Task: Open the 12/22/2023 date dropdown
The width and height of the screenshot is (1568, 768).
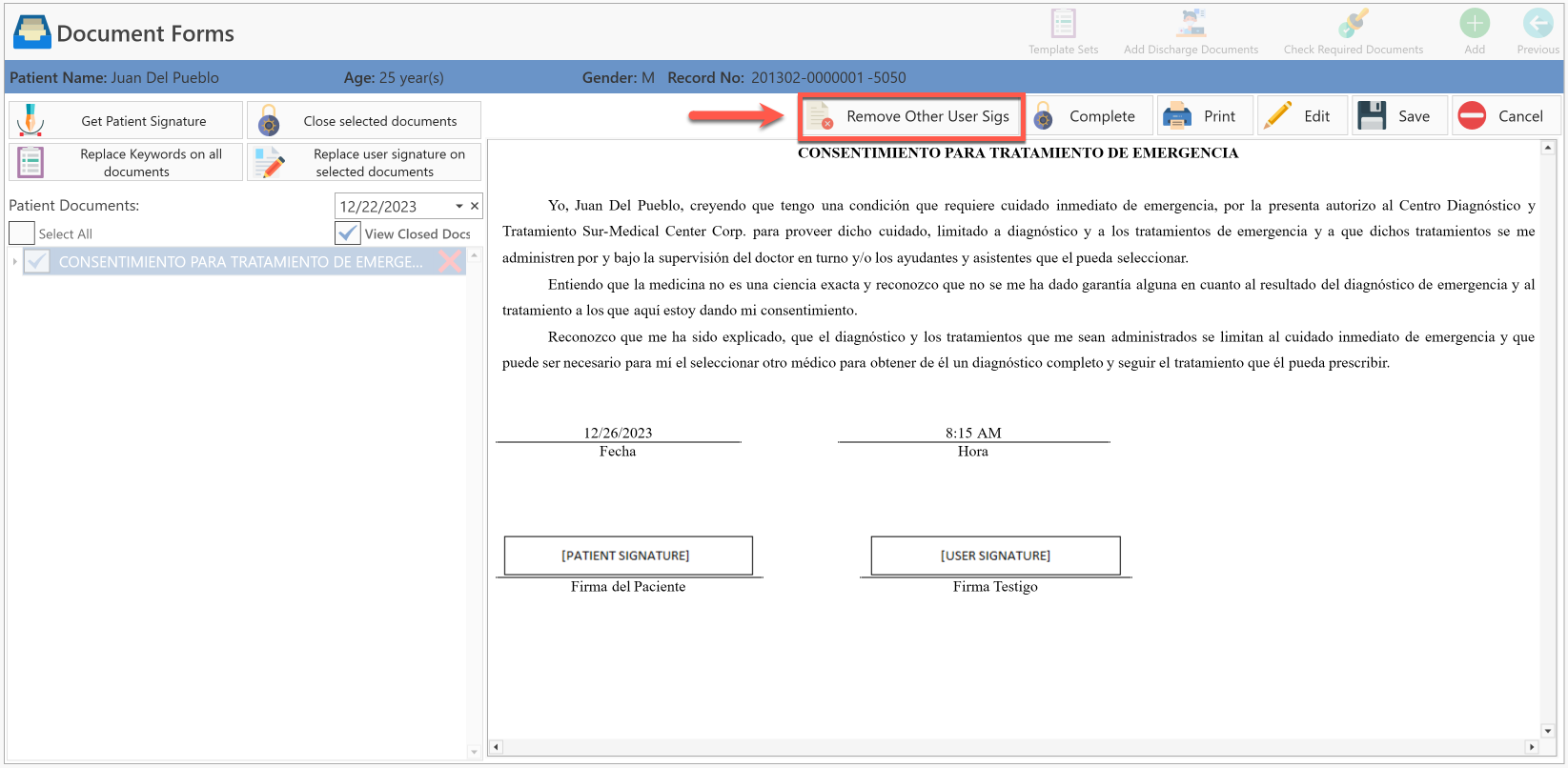Action: (459, 206)
